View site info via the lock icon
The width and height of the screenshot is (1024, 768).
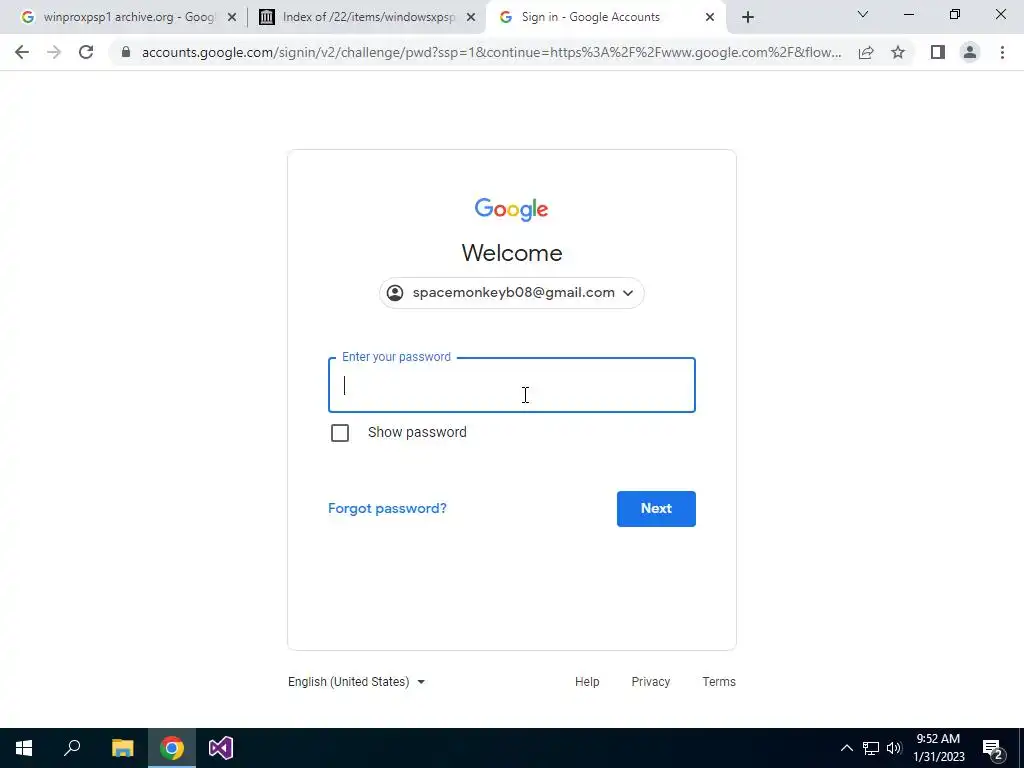(126, 52)
